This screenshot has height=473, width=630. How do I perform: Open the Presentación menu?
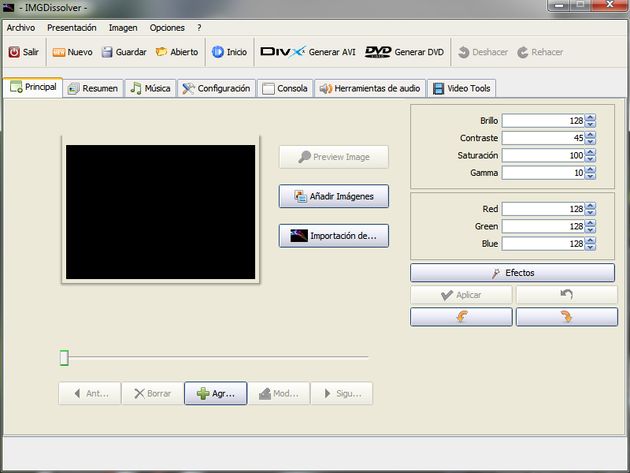[x=72, y=28]
